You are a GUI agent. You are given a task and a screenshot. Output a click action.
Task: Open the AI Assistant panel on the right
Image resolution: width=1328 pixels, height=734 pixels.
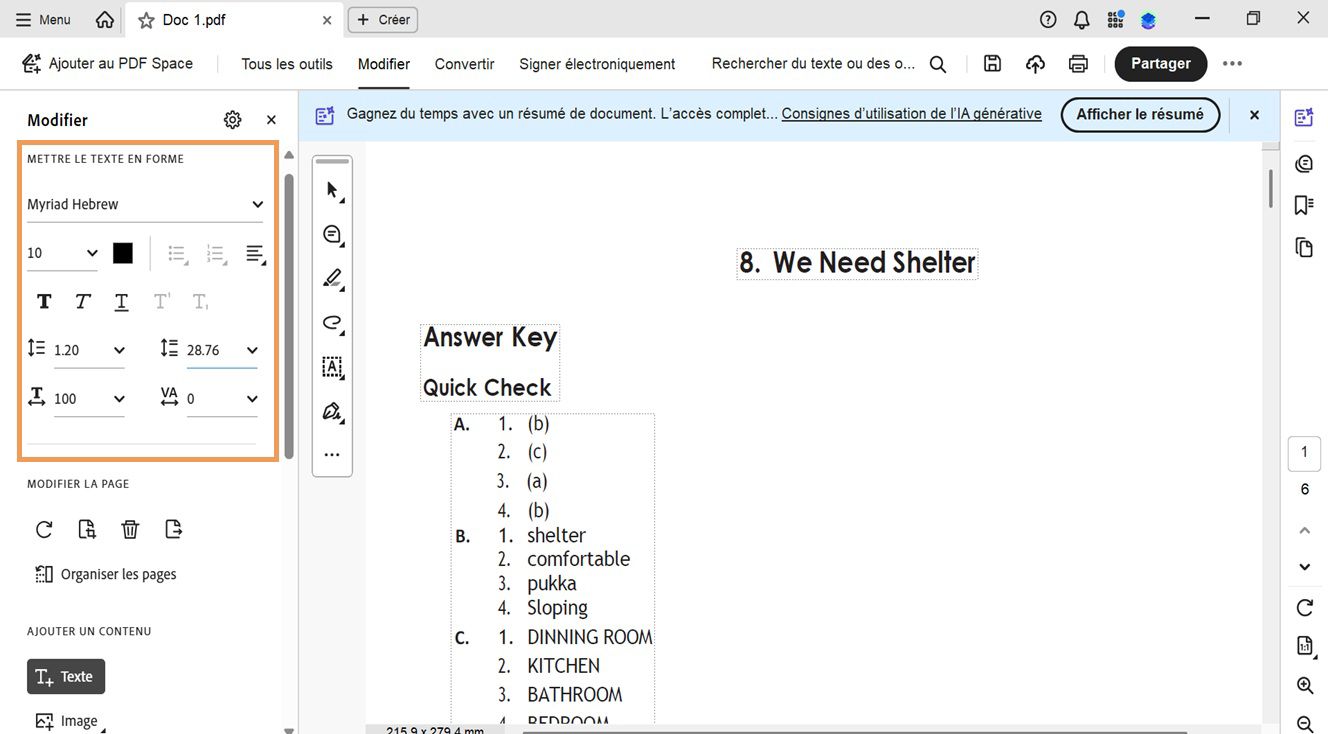pos(1303,116)
